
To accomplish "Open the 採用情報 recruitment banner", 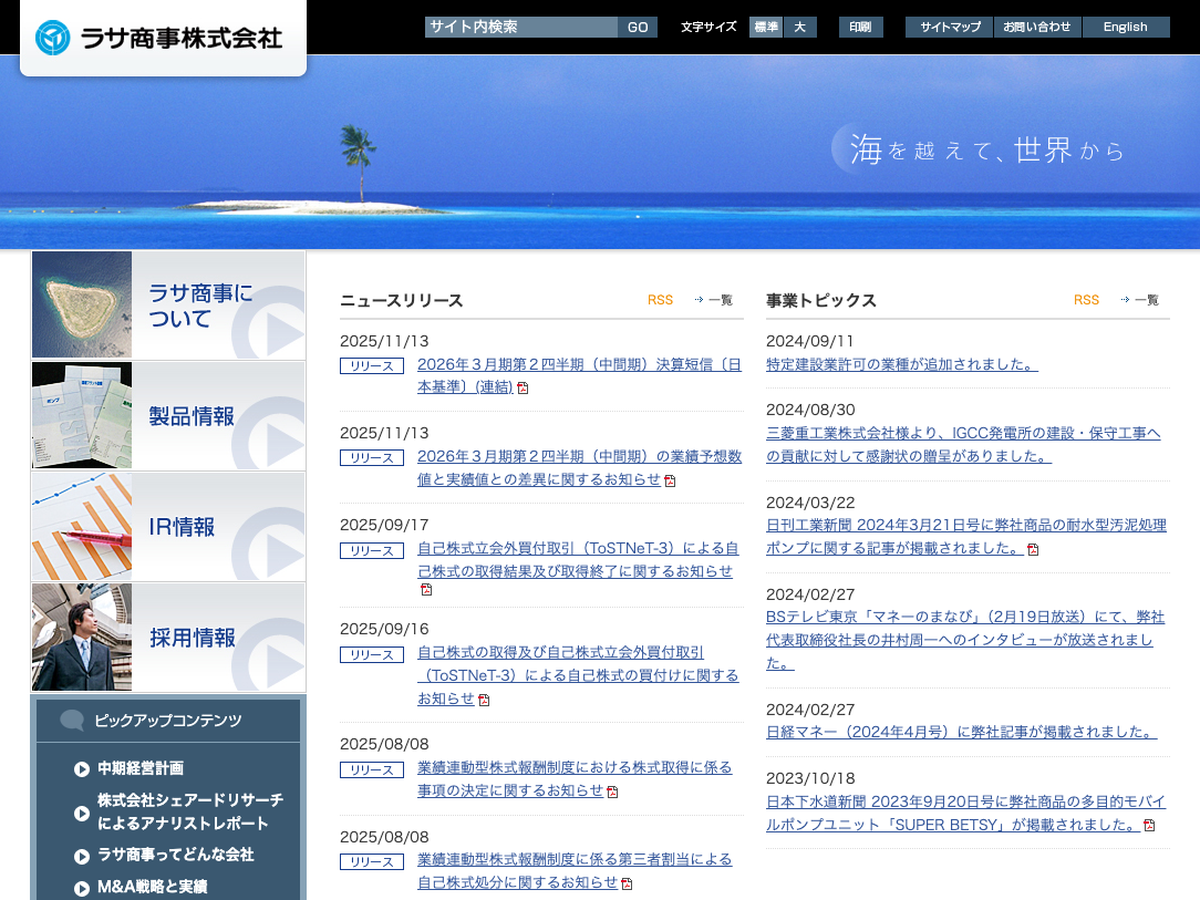I will (x=168, y=638).
